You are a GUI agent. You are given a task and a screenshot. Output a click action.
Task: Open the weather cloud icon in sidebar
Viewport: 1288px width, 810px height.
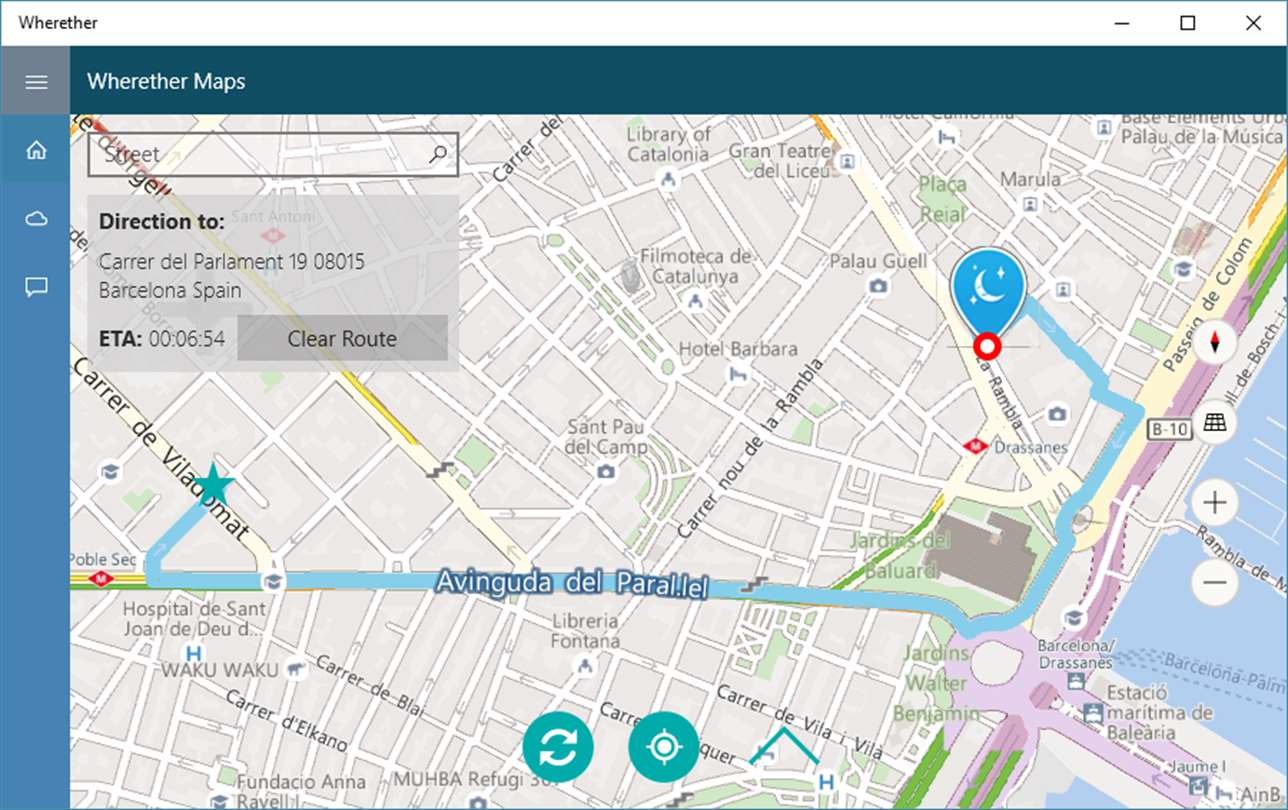pos(36,219)
